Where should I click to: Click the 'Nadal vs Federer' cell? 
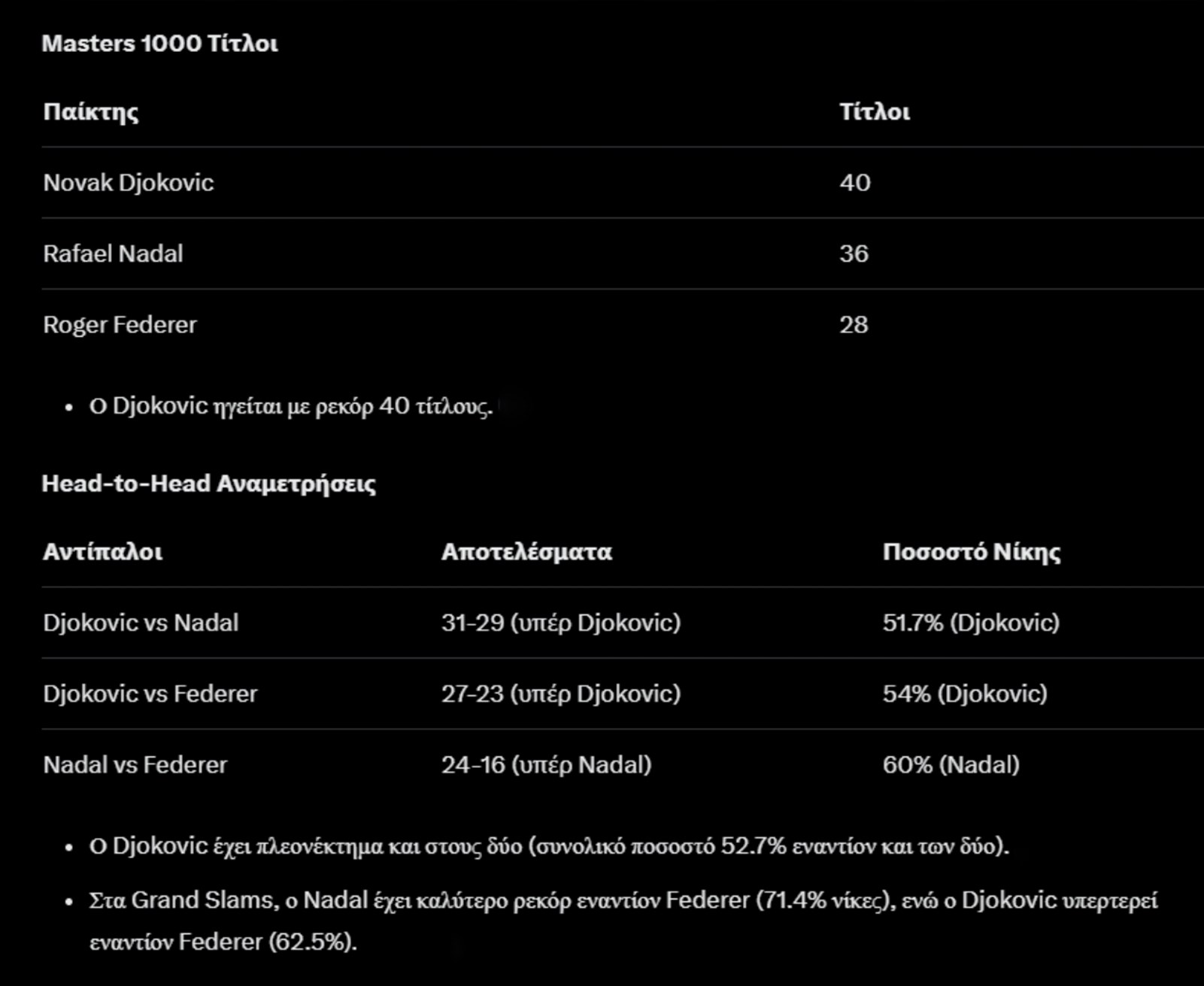135,765
